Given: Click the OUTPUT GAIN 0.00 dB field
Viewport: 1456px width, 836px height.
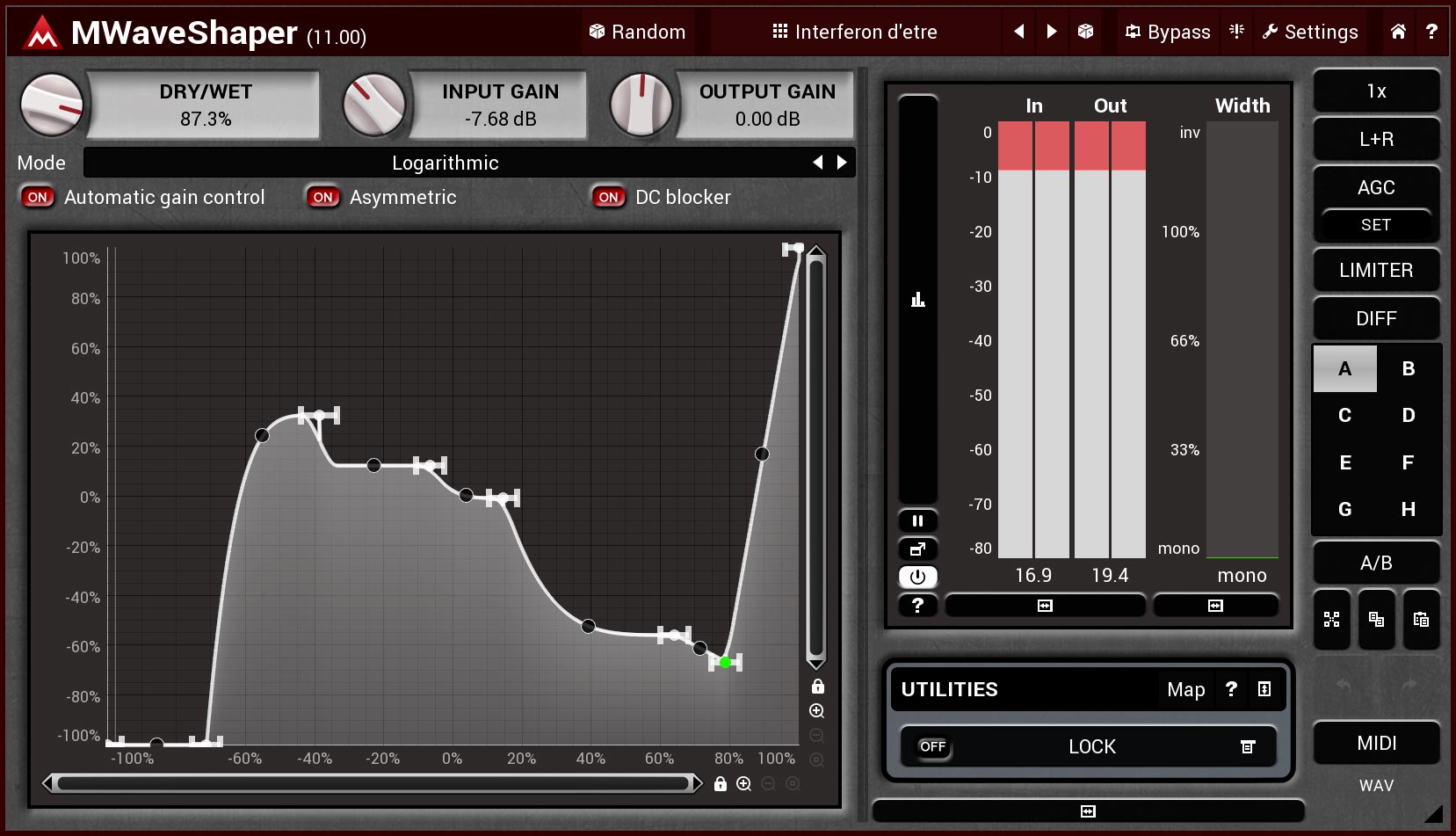Looking at the screenshot, I should (767, 105).
